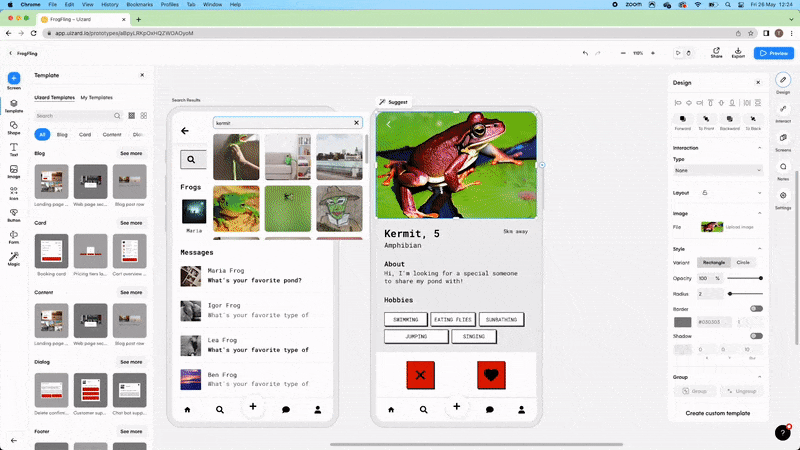Switch to My Templates tab
This screenshot has width=800, height=450.
(97, 97)
